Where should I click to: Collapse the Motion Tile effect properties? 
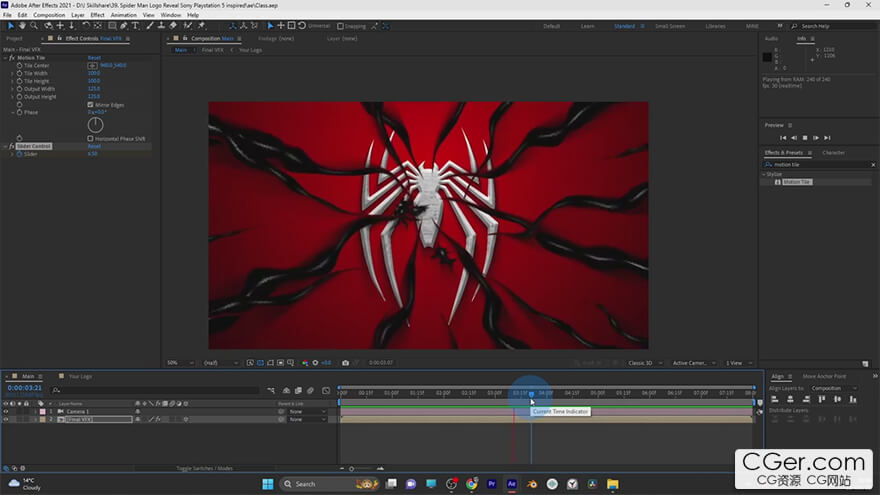[x=5, y=58]
